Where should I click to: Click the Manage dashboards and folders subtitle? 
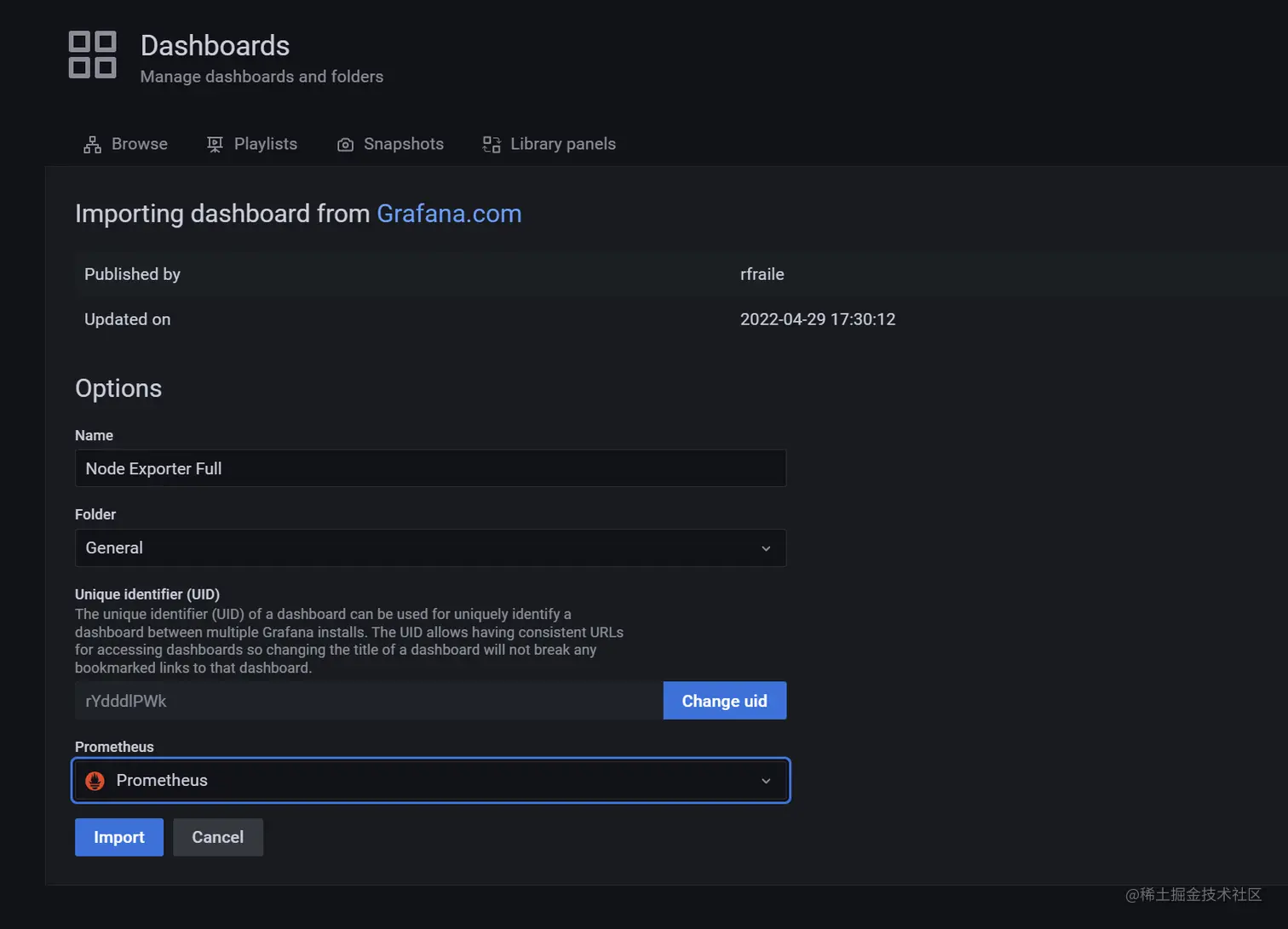pyautogui.click(x=262, y=77)
